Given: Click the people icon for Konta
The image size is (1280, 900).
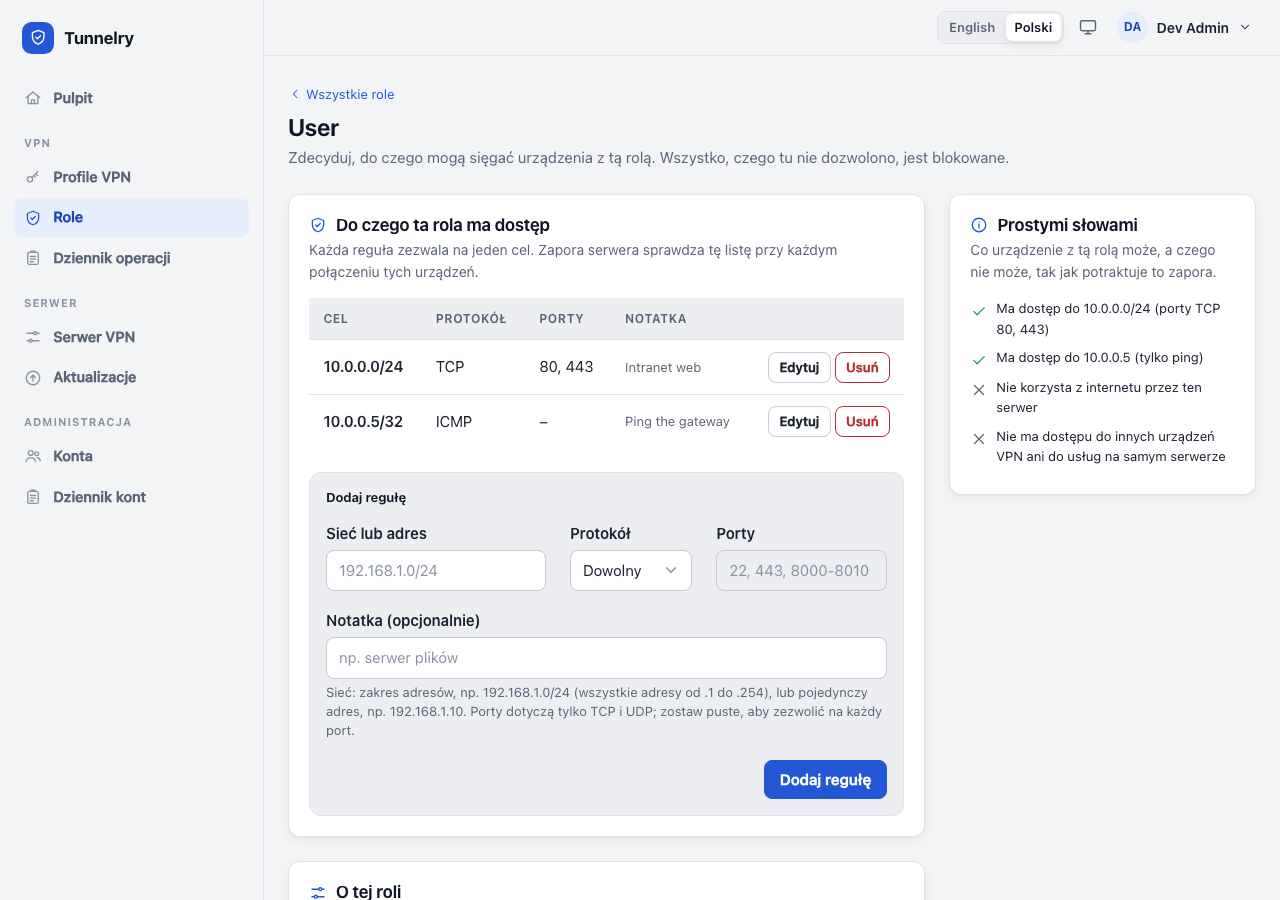Looking at the screenshot, I should (x=33, y=456).
